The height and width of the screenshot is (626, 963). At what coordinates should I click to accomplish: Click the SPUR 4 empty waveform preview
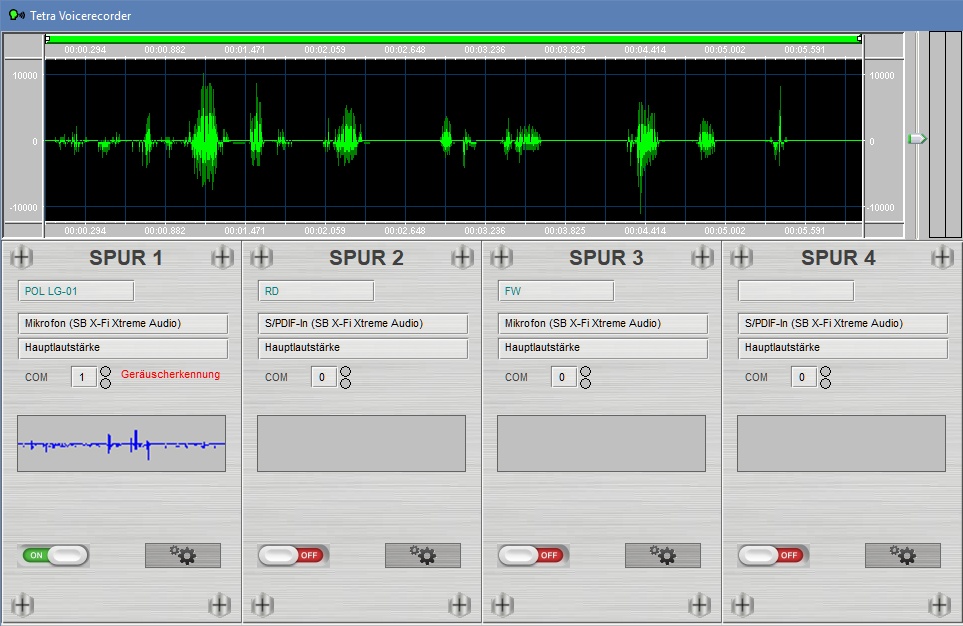(841, 444)
